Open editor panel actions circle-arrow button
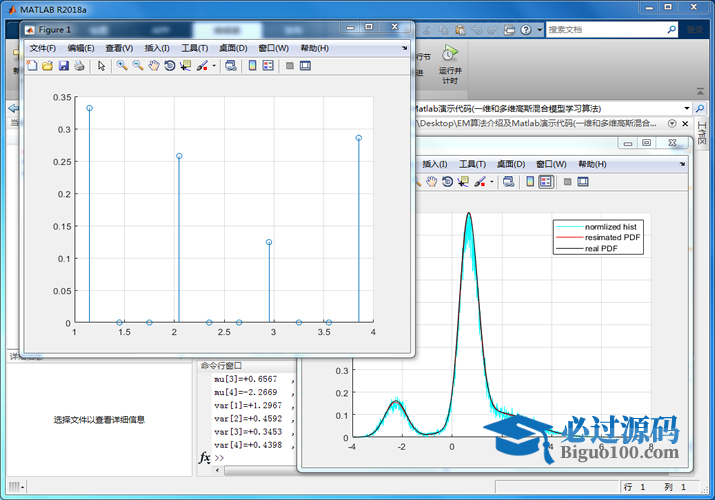The width and height of the screenshot is (715, 500). click(672, 124)
